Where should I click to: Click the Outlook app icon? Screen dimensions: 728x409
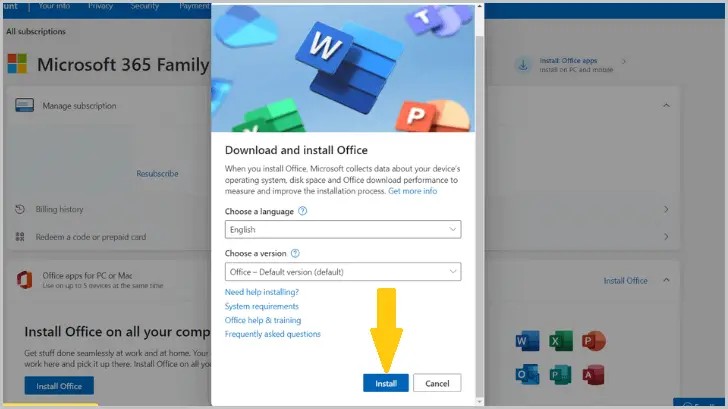point(527,374)
